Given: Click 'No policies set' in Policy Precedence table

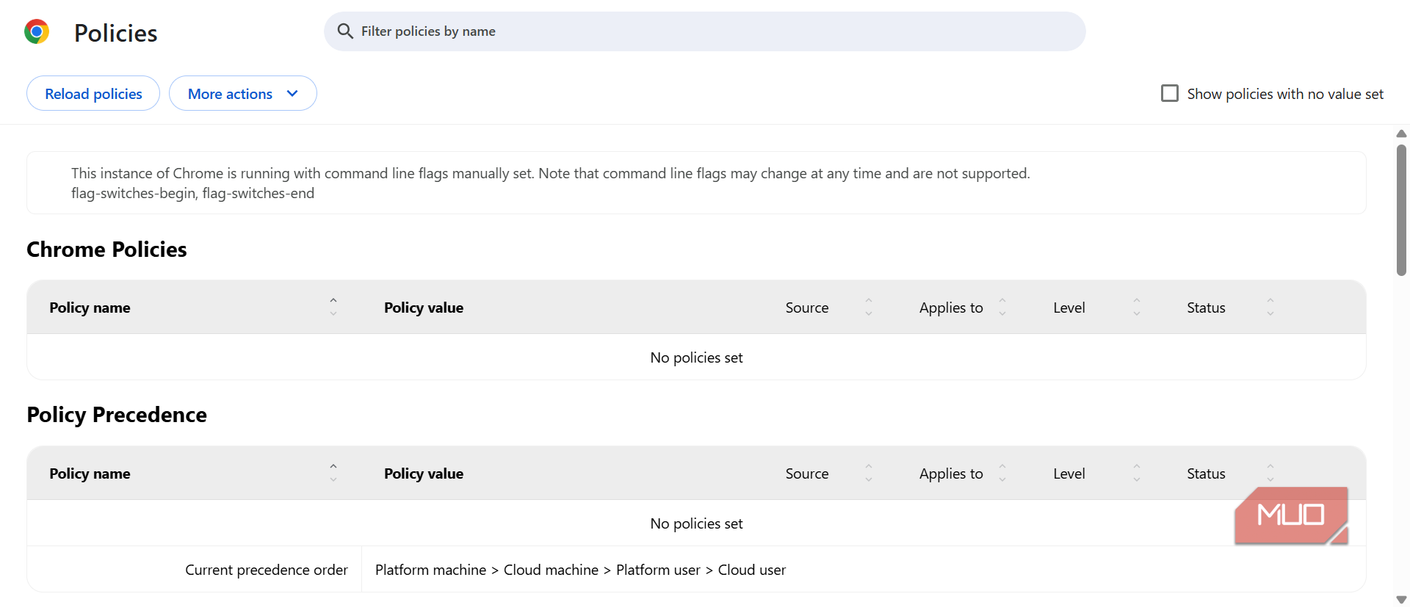Looking at the screenshot, I should 697,523.
